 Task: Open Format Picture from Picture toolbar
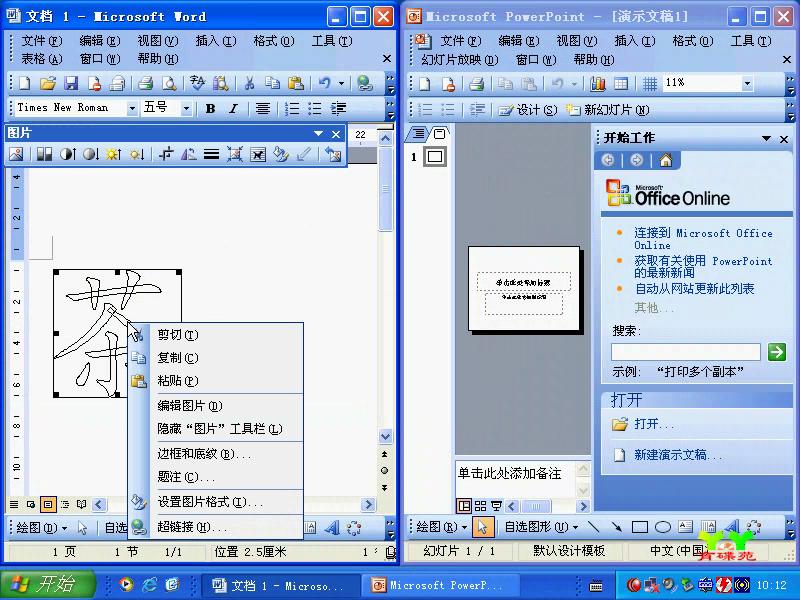coord(281,154)
